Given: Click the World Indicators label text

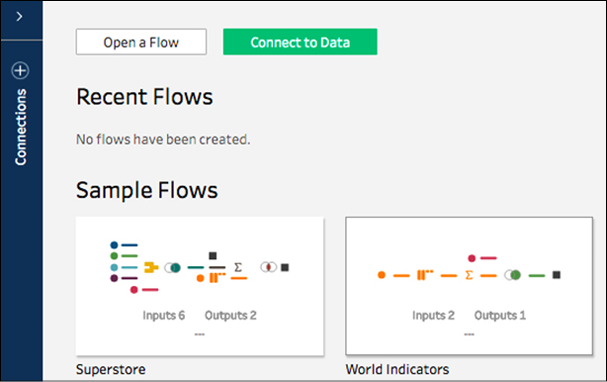Looking at the screenshot, I should [x=397, y=369].
